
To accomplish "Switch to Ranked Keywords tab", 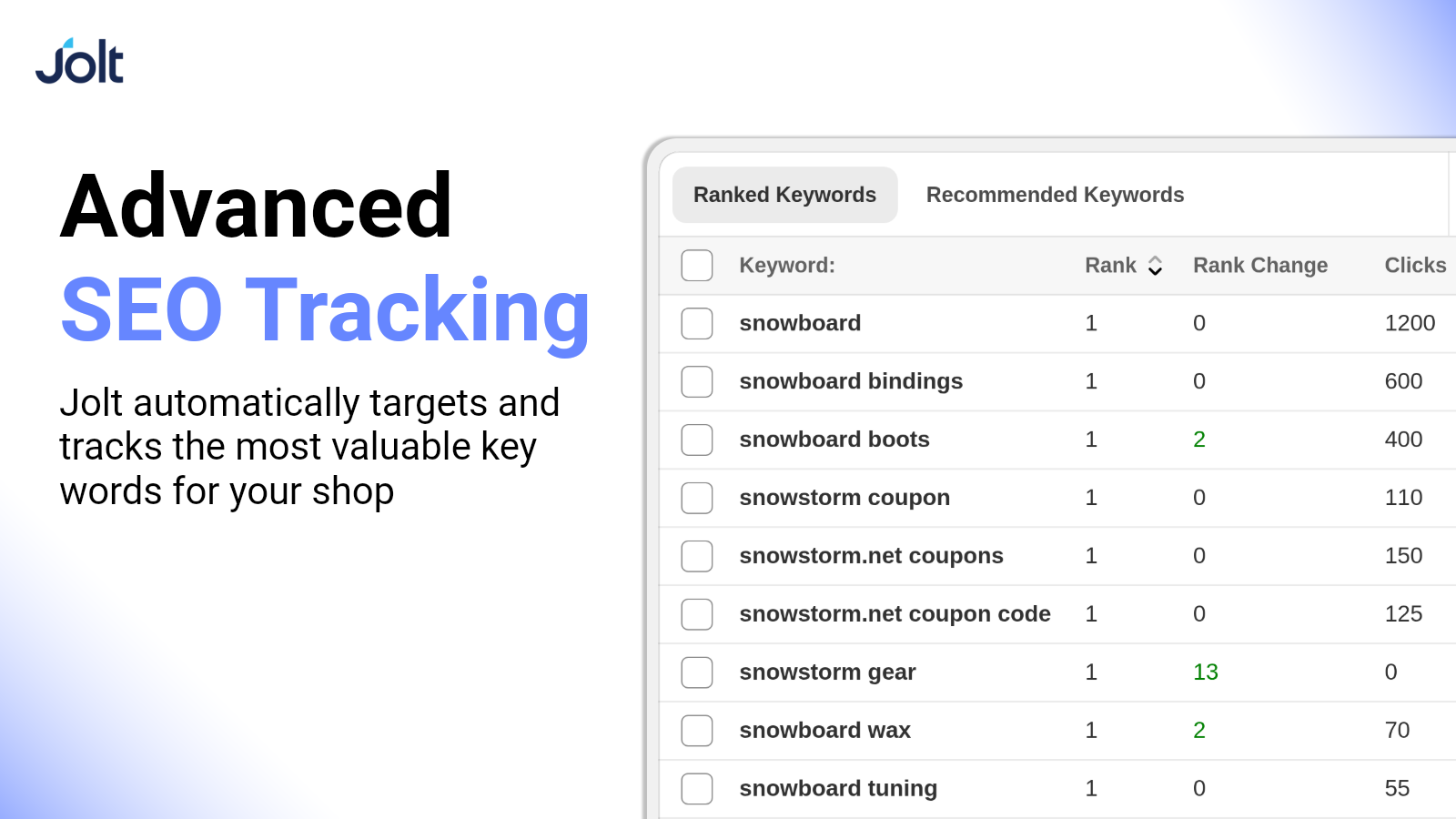I will [x=784, y=195].
